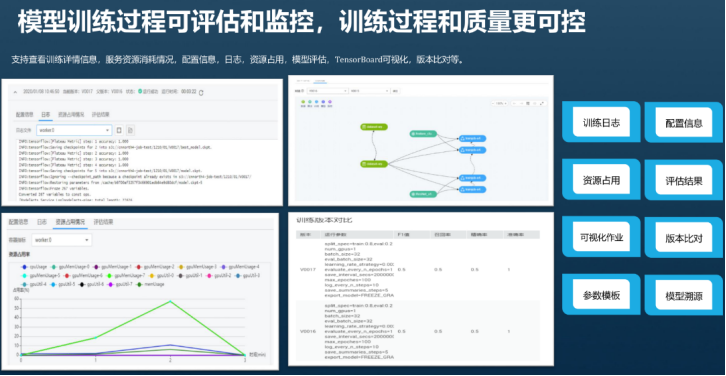Open 评估结果 tab in resource usage panel
This screenshot has width=726, height=376.
(x=103, y=222)
